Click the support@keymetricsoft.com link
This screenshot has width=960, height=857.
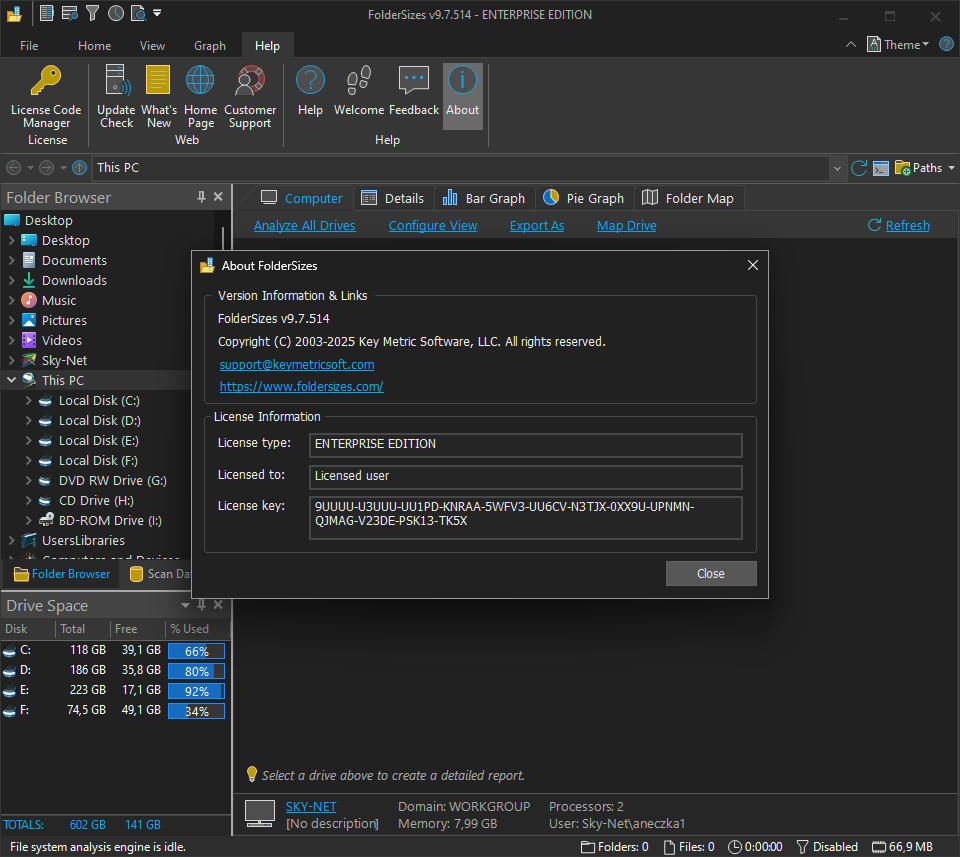coord(297,365)
